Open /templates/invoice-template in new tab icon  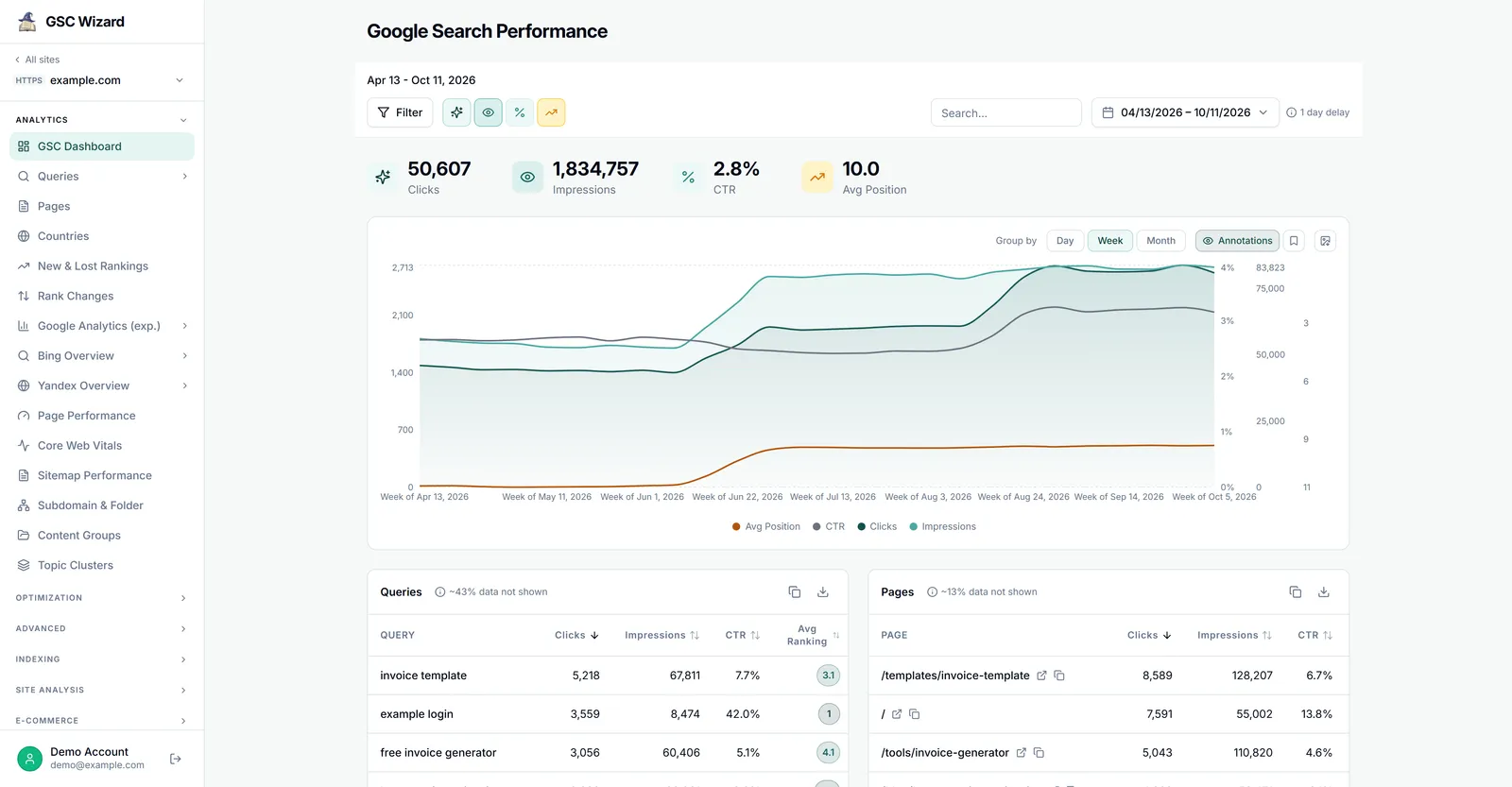1041,676
